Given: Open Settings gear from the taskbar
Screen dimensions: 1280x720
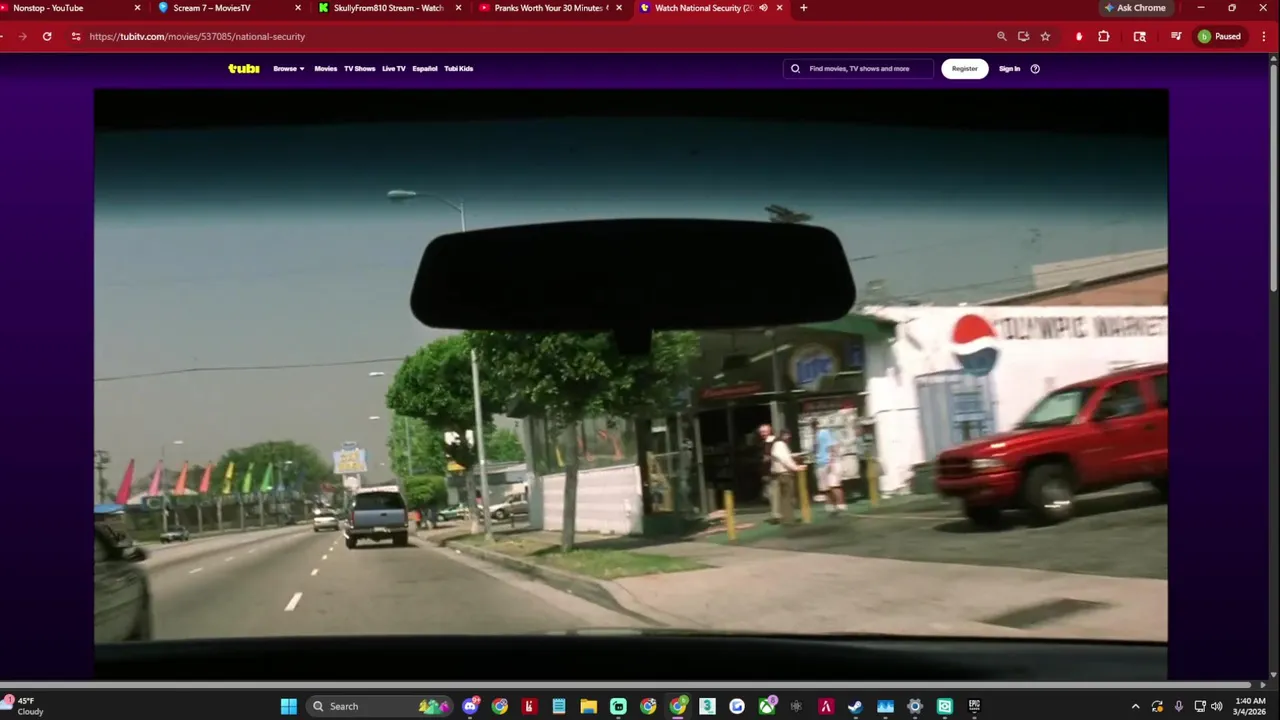Looking at the screenshot, I should tap(914, 706).
